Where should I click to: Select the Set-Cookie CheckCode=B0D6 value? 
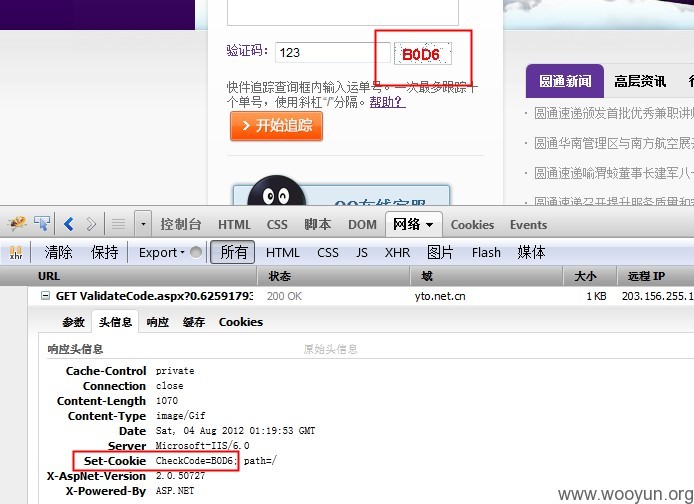[216, 461]
